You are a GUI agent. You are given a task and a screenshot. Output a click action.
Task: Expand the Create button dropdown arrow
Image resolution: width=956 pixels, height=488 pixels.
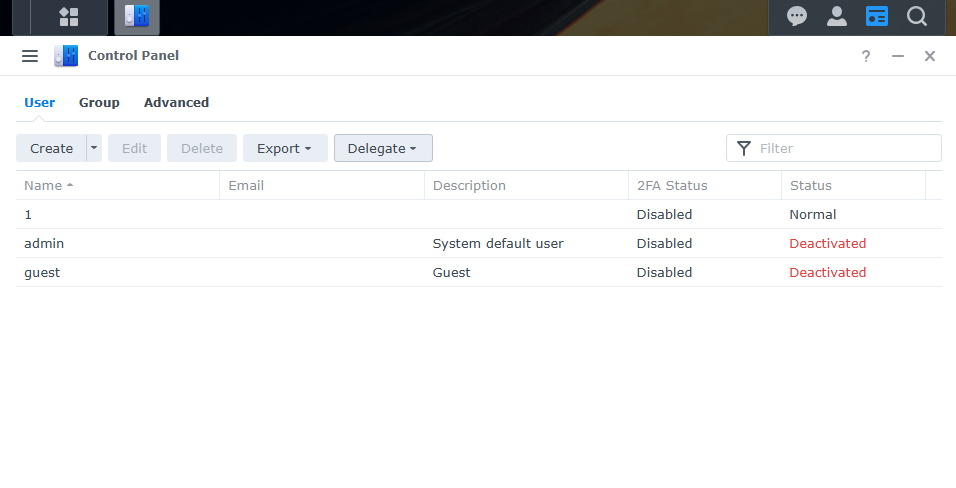point(95,148)
